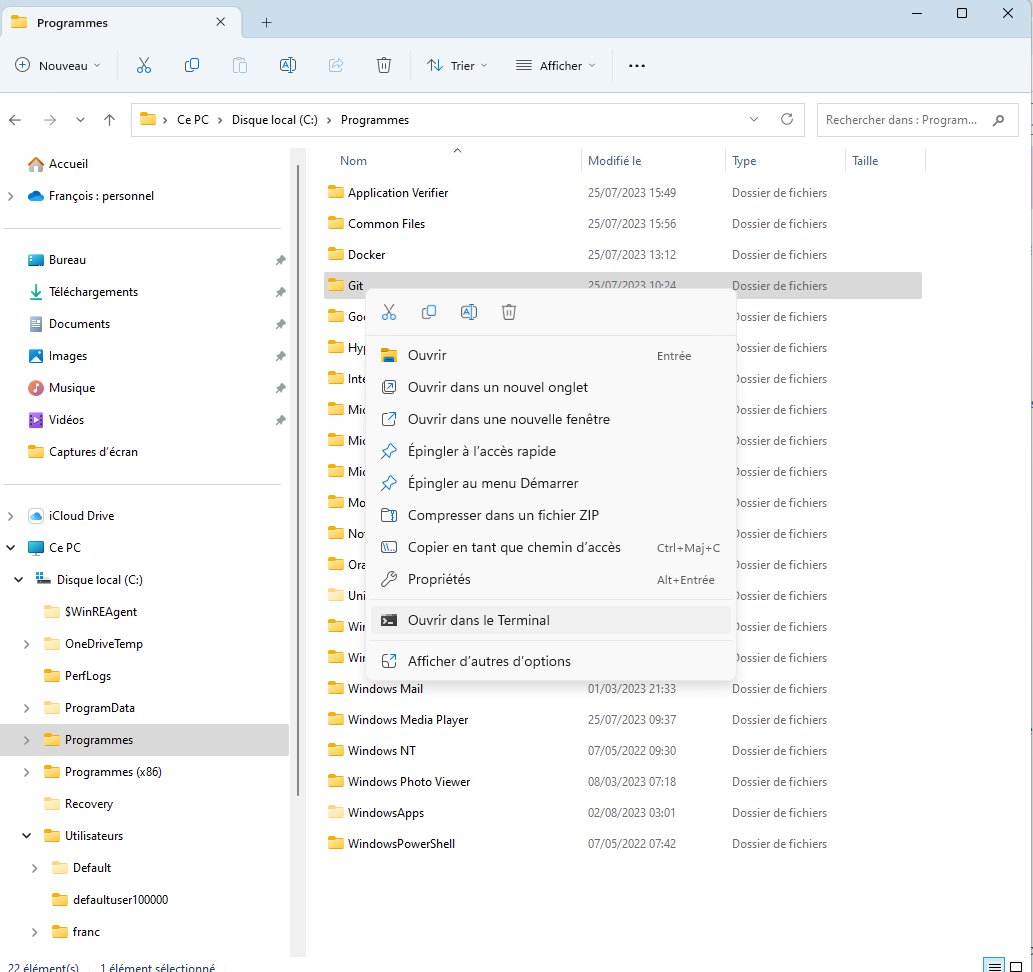Image resolution: width=1033 pixels, height=972 pixels.
Task: Open the Afficher view dropdown
Action: (555, 66)
